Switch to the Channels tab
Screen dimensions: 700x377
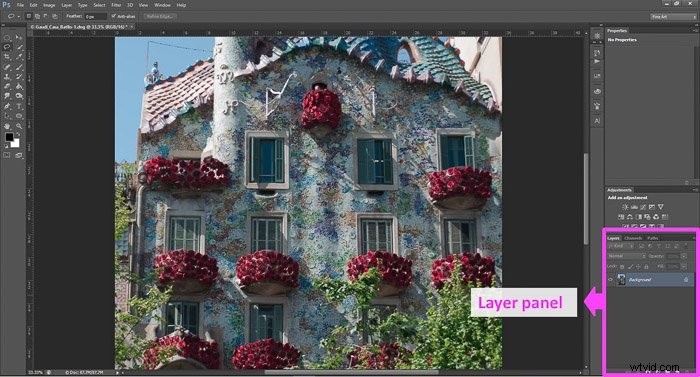633,238
